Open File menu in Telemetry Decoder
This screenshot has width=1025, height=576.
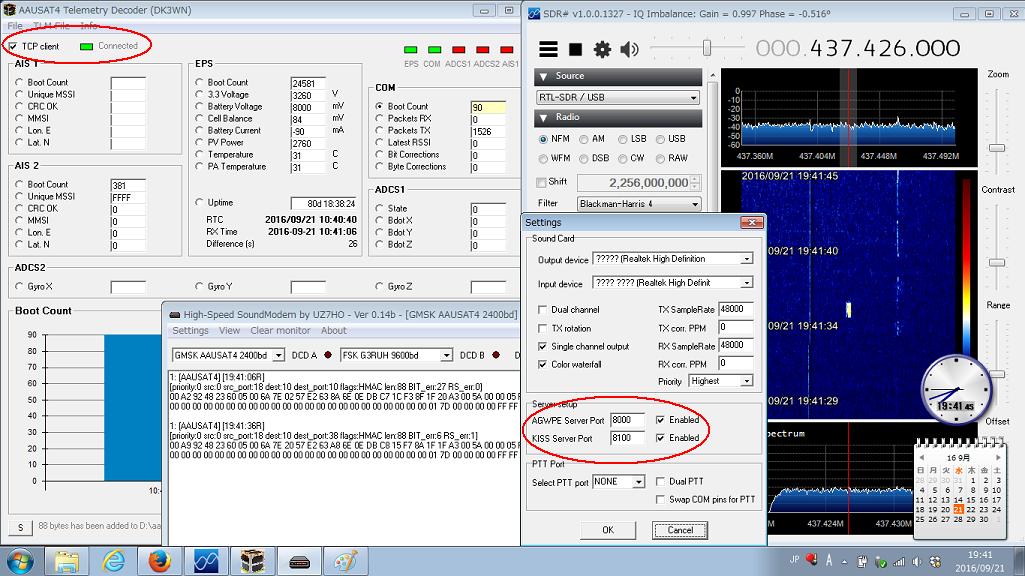click(x=14, y=26)
